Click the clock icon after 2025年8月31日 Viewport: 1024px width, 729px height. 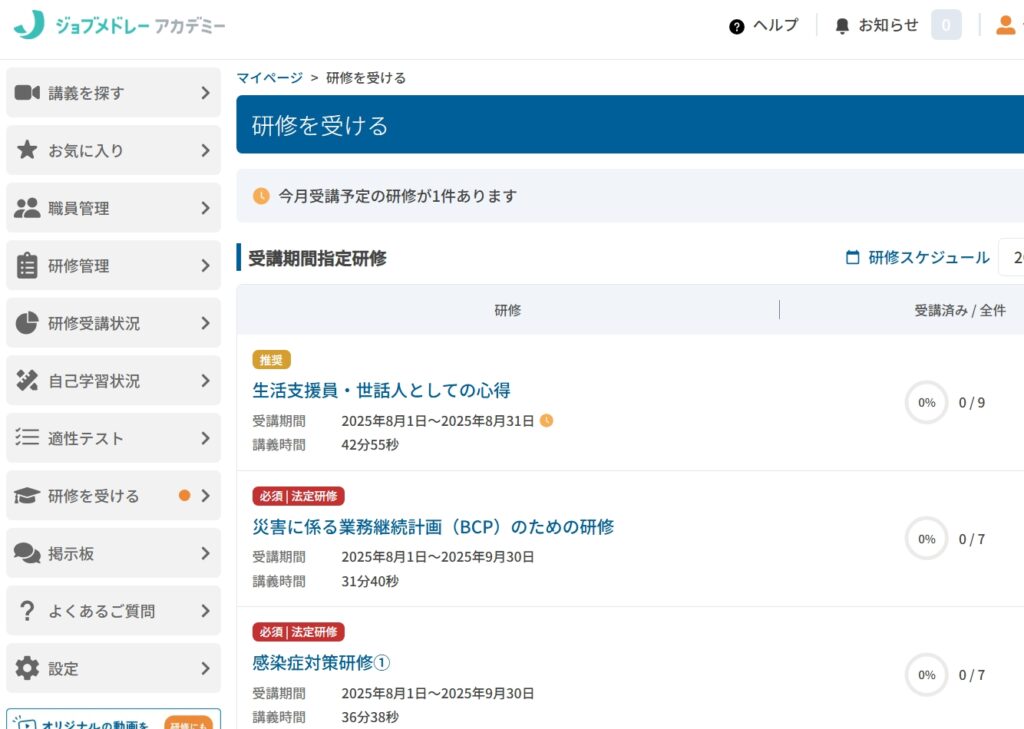coord(547,421)
